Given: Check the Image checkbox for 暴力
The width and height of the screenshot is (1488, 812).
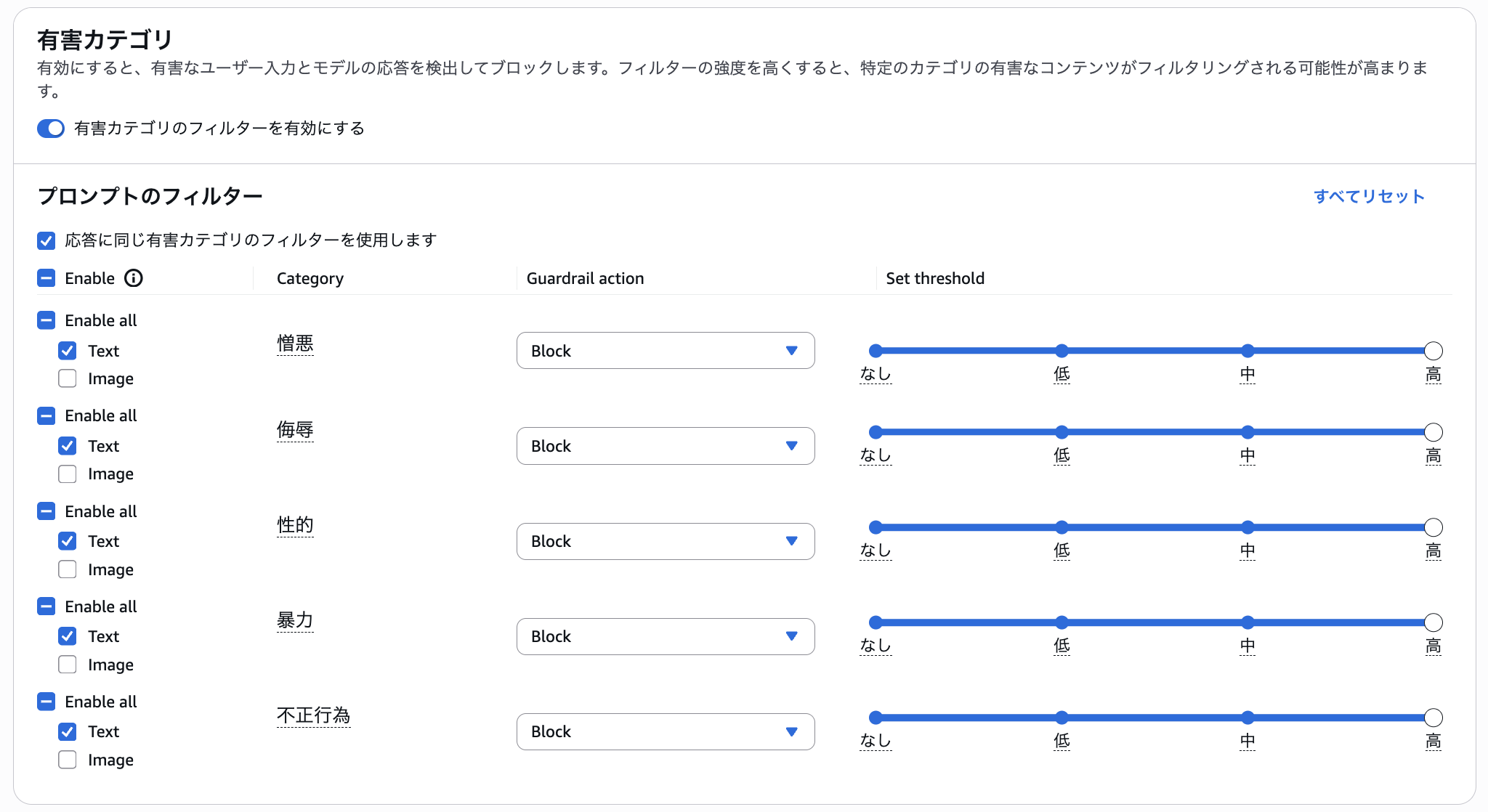Looking at the screenshot, I should click(68, 665).
